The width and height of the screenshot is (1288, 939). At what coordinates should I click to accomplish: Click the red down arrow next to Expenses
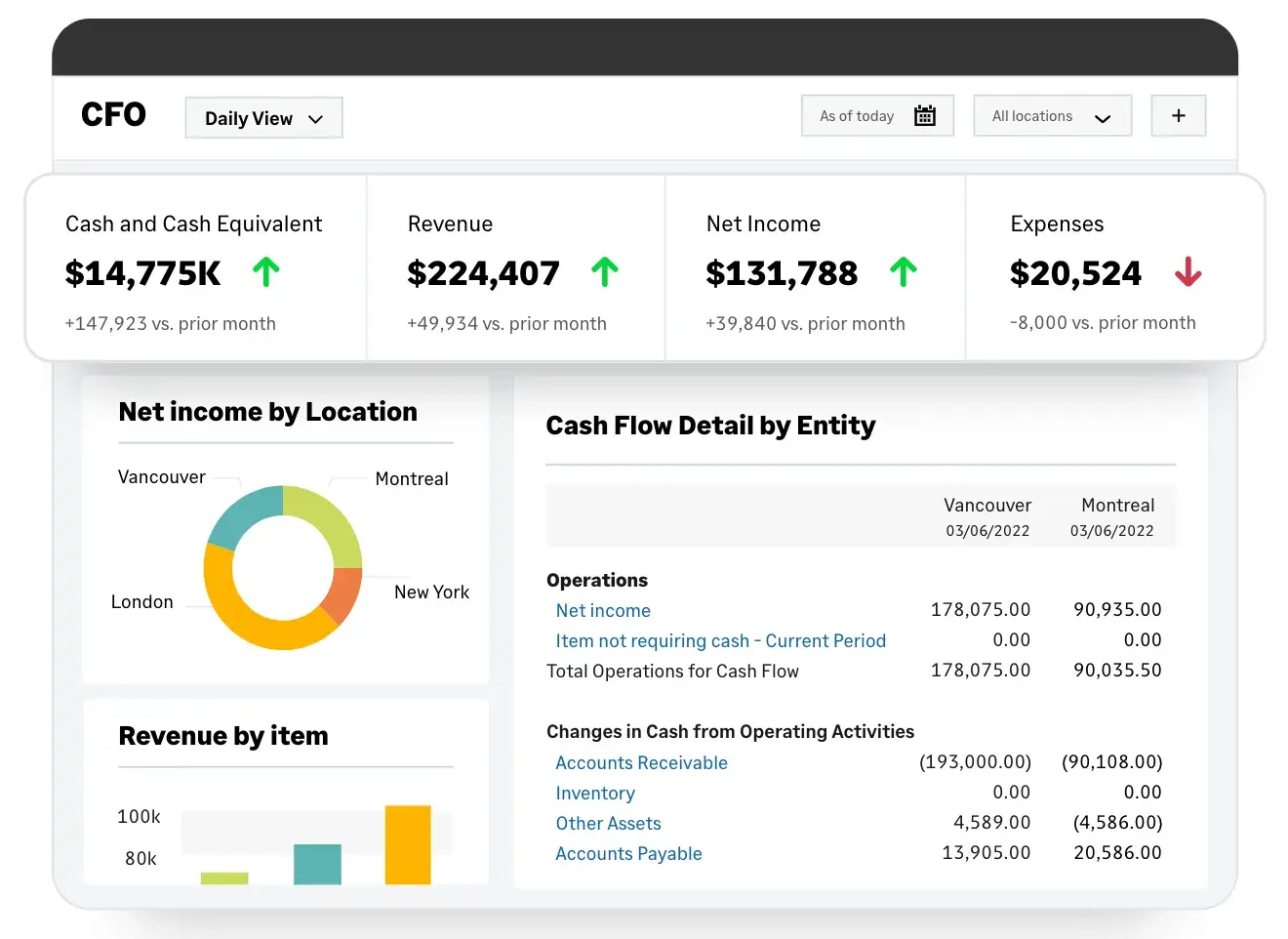pos(1187,272)
